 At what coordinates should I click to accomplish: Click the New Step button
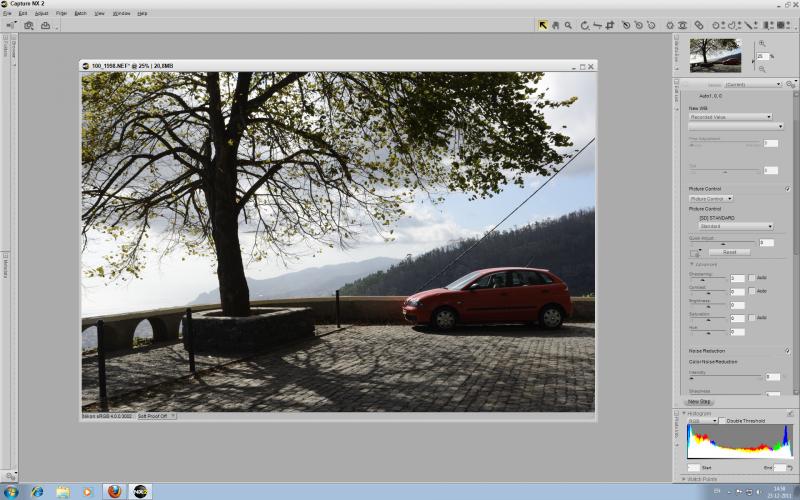pyautogui.click(x=699, y=402)
